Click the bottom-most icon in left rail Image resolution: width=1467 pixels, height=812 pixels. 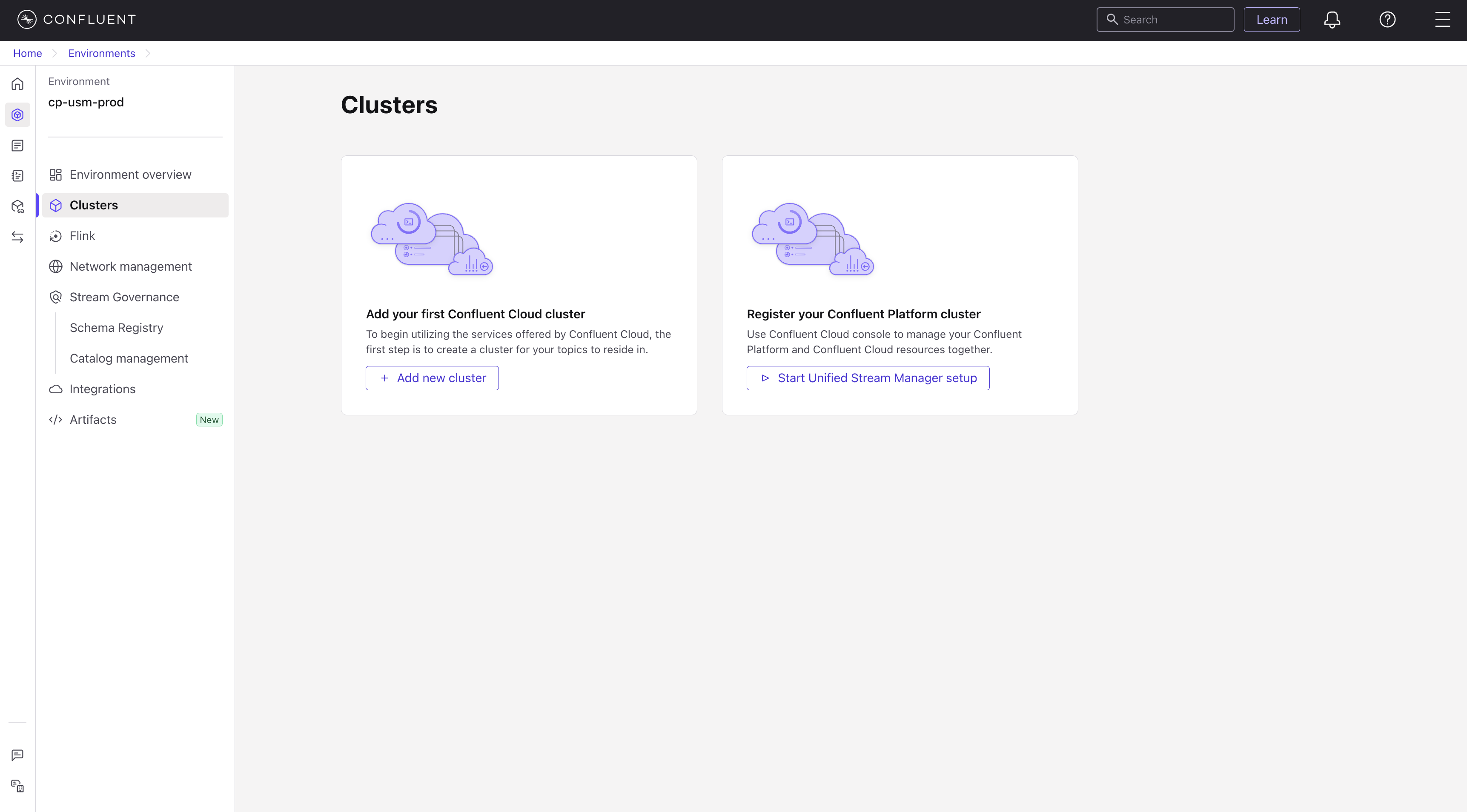point(17,786)
